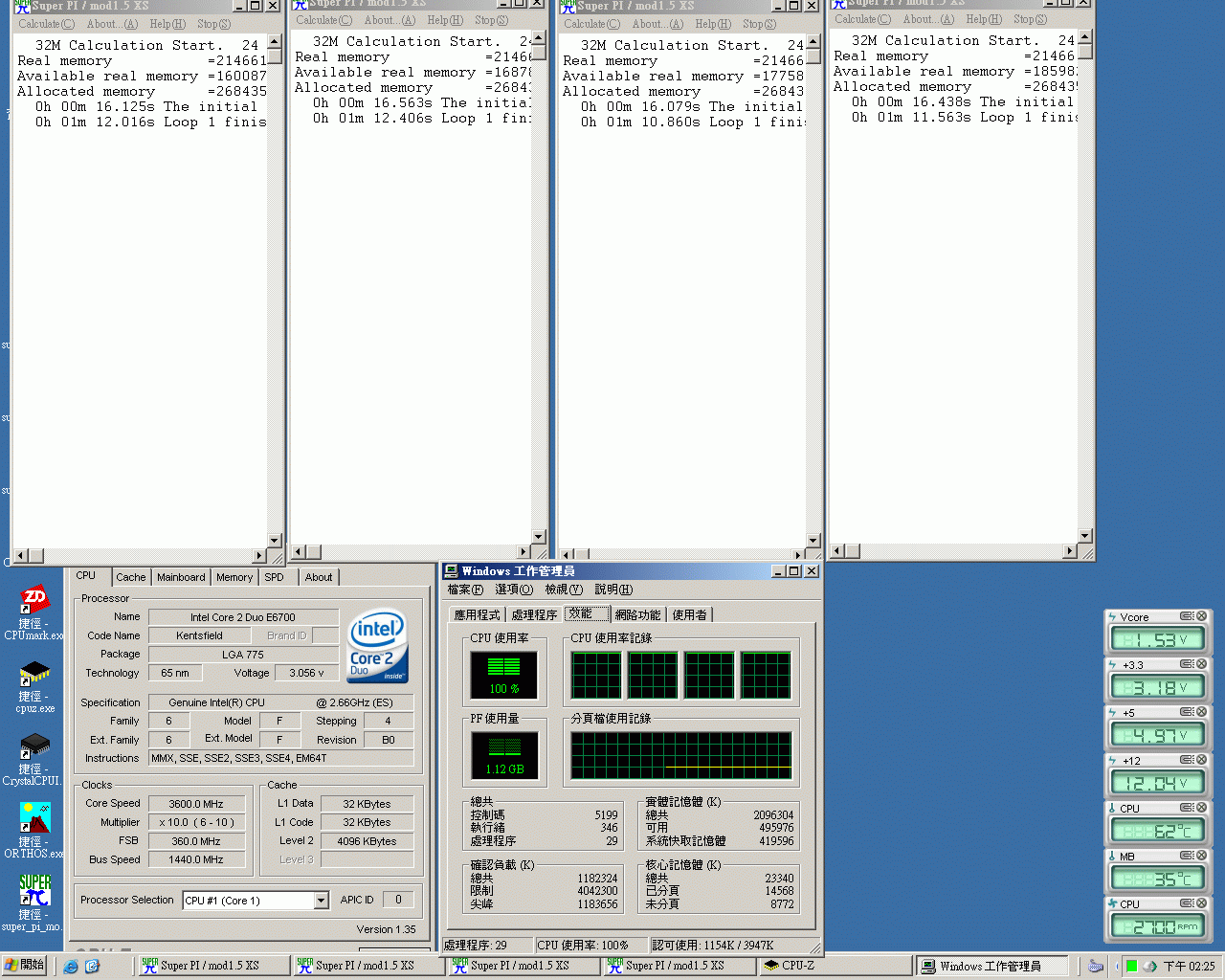
Task: Open the 選項(O) menu in Task Manager
Action: [x=514, y=590]
